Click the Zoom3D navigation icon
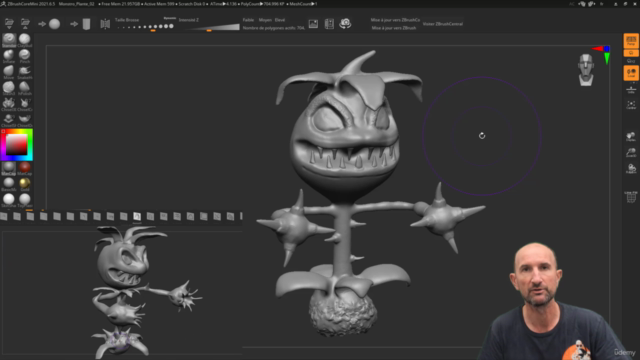This screenshot has width=640, height=360. coord(631,153)
